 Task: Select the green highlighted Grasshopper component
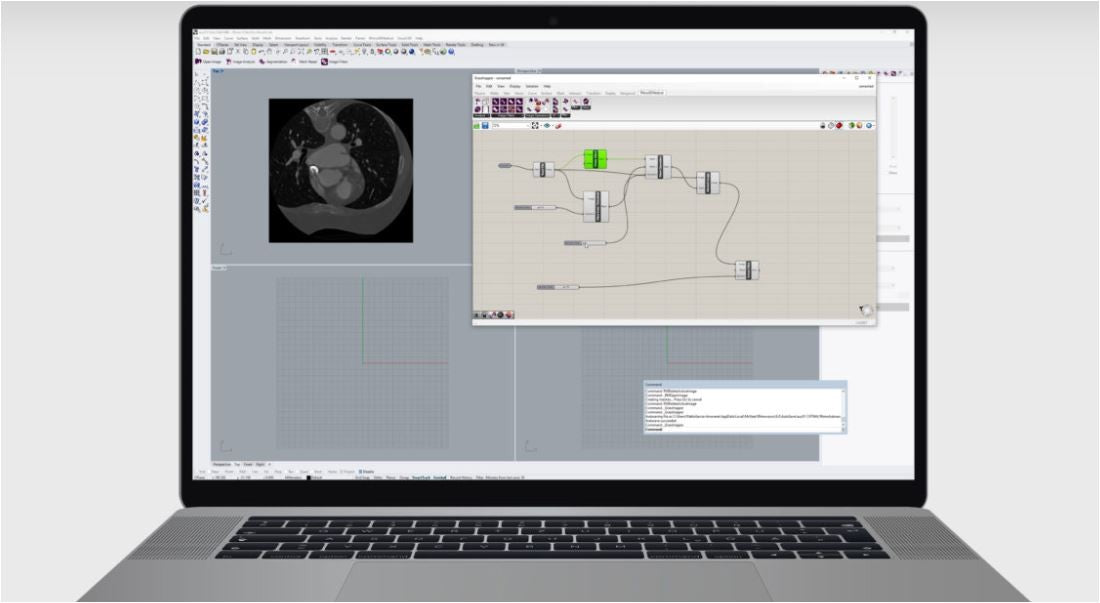pyautogui.click(x=595, y=158)
